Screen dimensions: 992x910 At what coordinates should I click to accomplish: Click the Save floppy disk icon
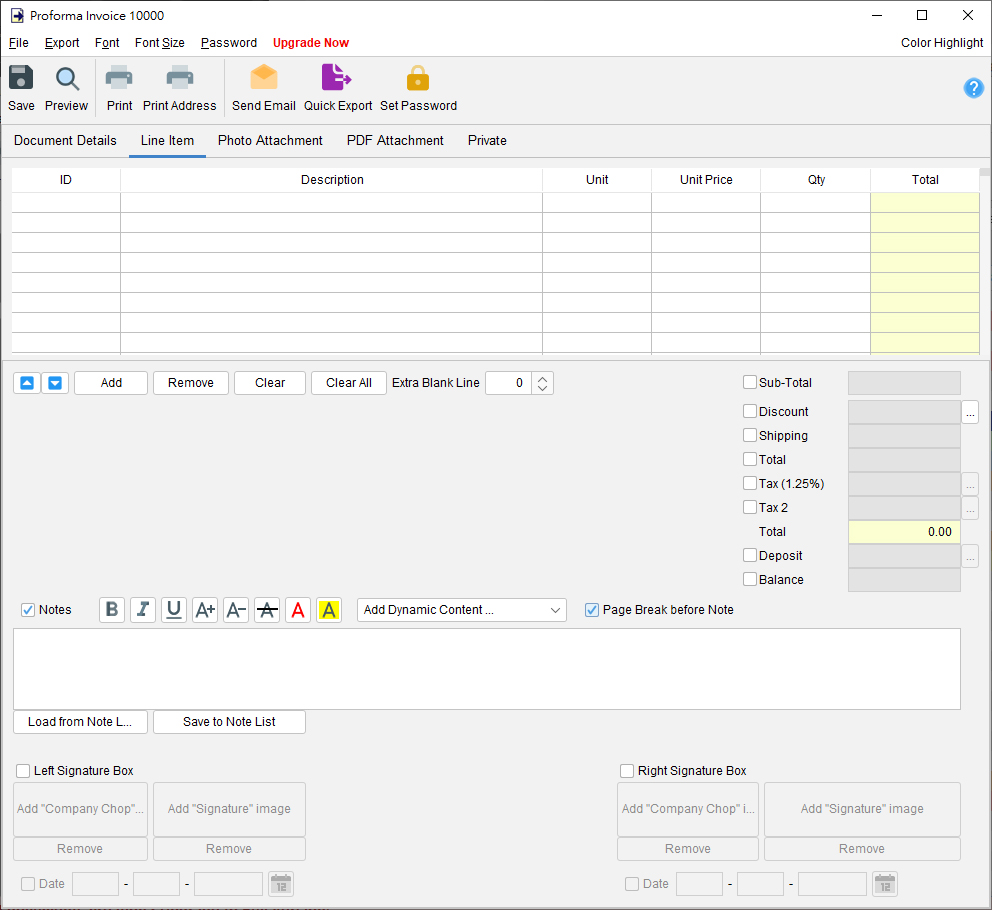[x=21, y=78]
